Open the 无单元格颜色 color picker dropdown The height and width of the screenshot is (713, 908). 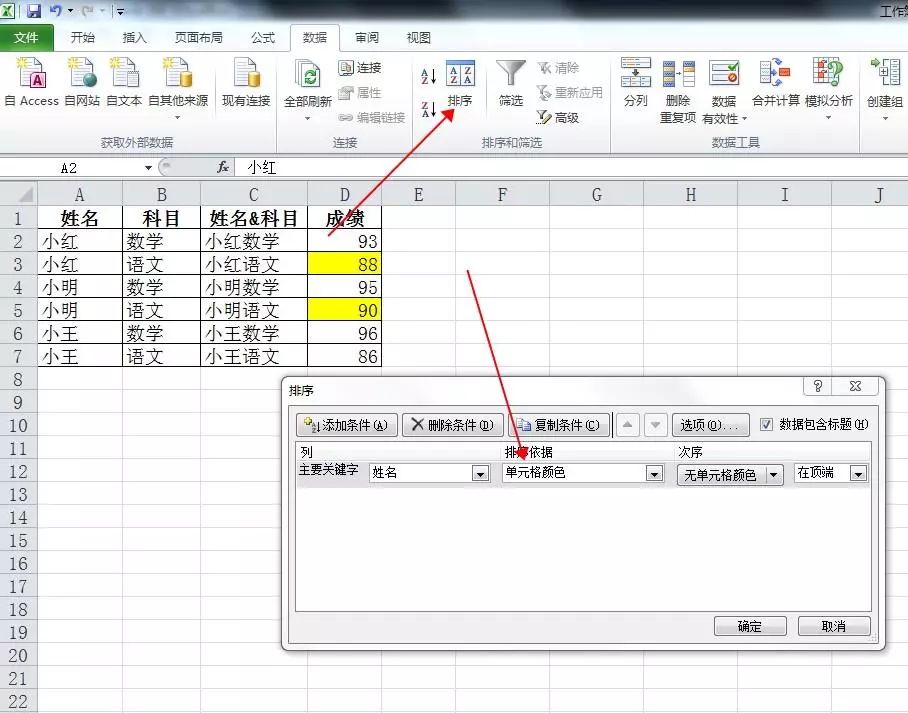pyautogui.click(x=773, y=476)
